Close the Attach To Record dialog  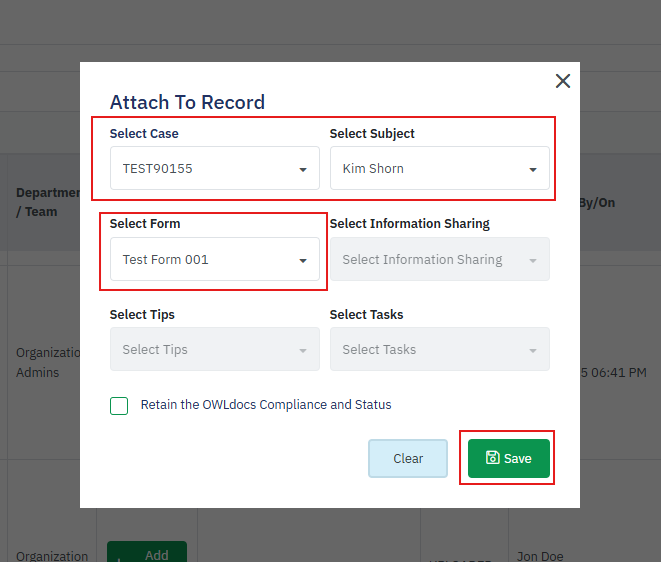click(x=563, y=81)
